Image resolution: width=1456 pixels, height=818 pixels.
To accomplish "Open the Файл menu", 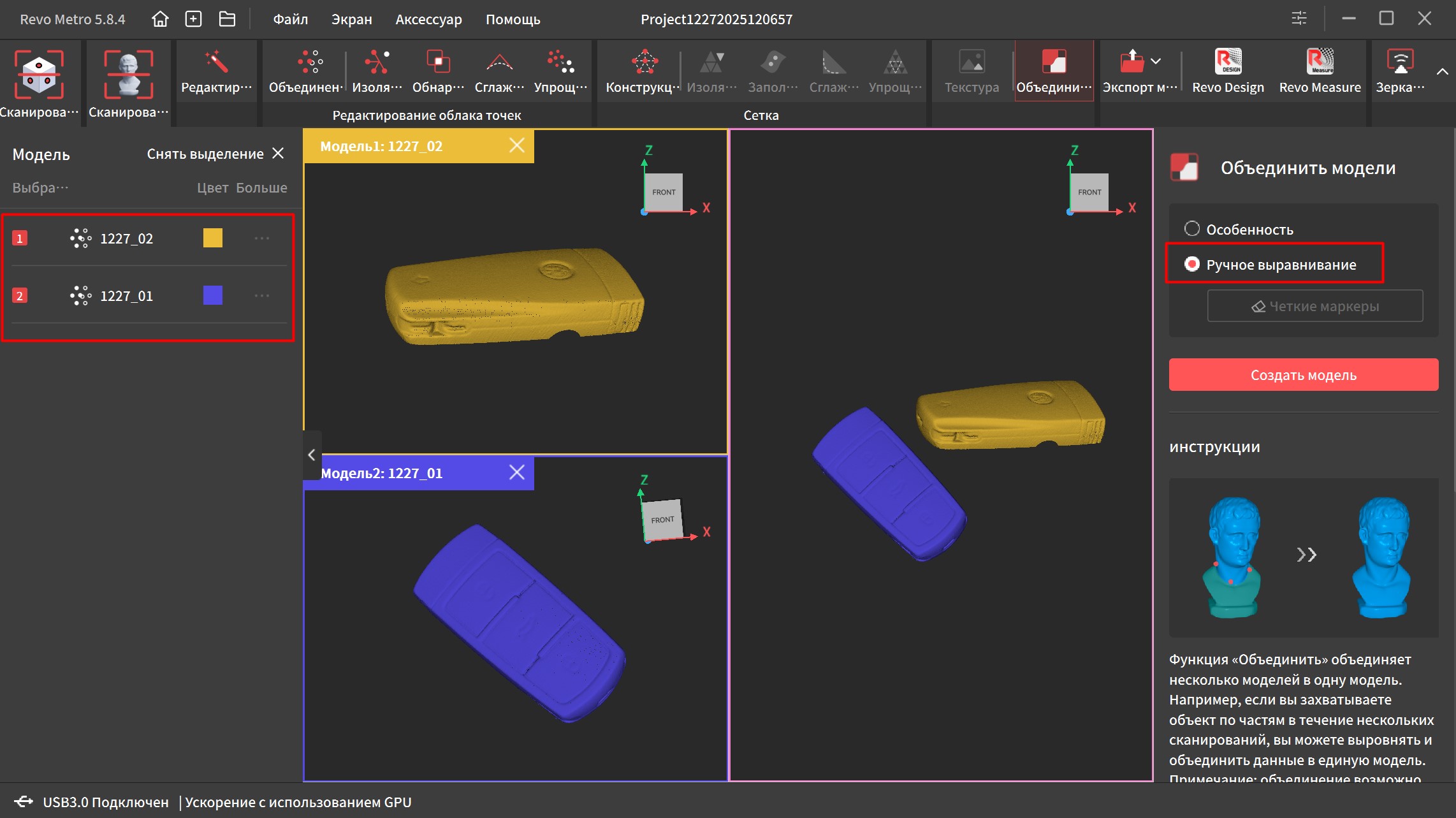I will [x=290, y=19].
